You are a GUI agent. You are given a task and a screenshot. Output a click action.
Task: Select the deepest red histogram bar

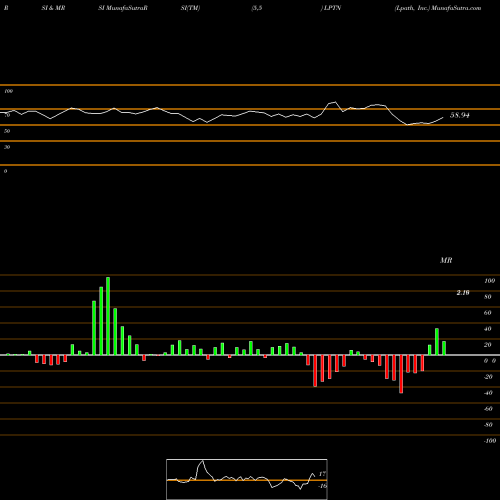401,374
